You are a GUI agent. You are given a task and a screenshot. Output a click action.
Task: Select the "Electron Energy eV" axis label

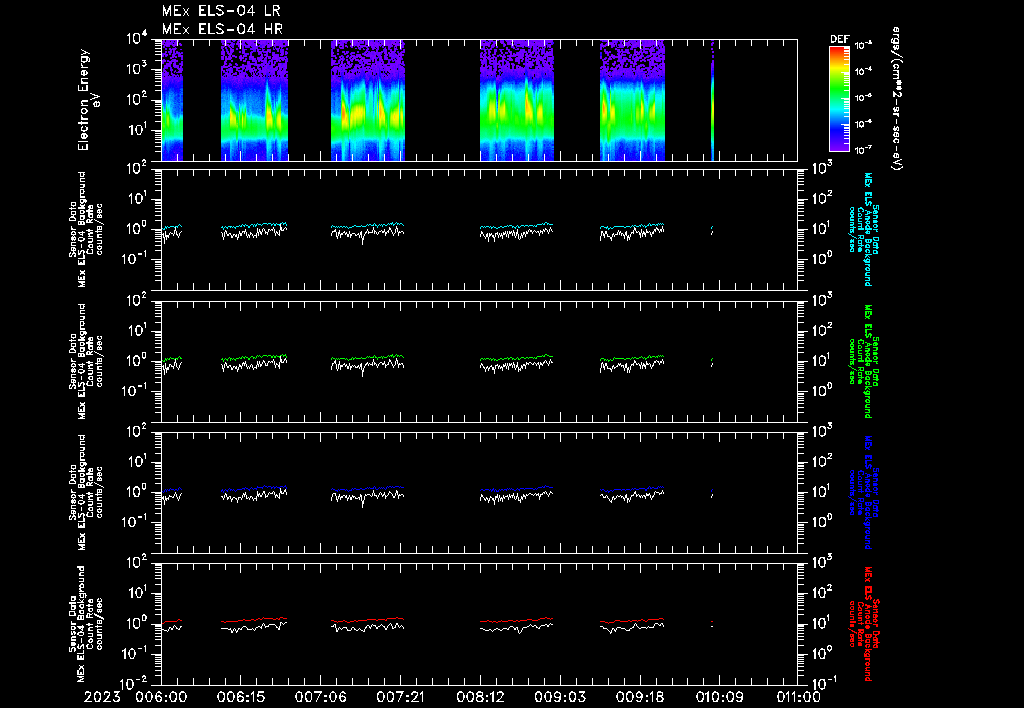pos(88,100)
